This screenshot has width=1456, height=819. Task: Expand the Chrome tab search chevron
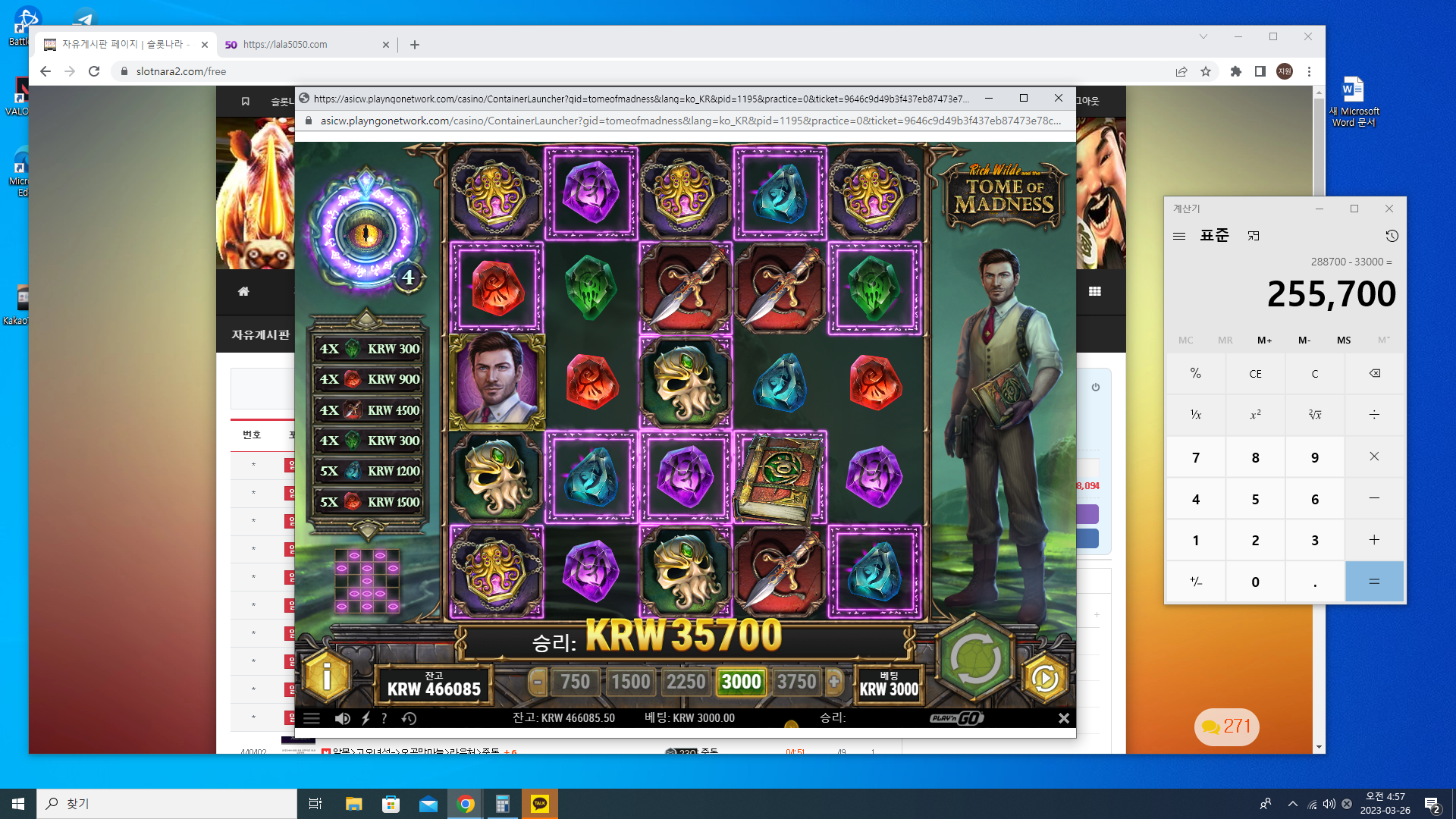(1203, 36)
